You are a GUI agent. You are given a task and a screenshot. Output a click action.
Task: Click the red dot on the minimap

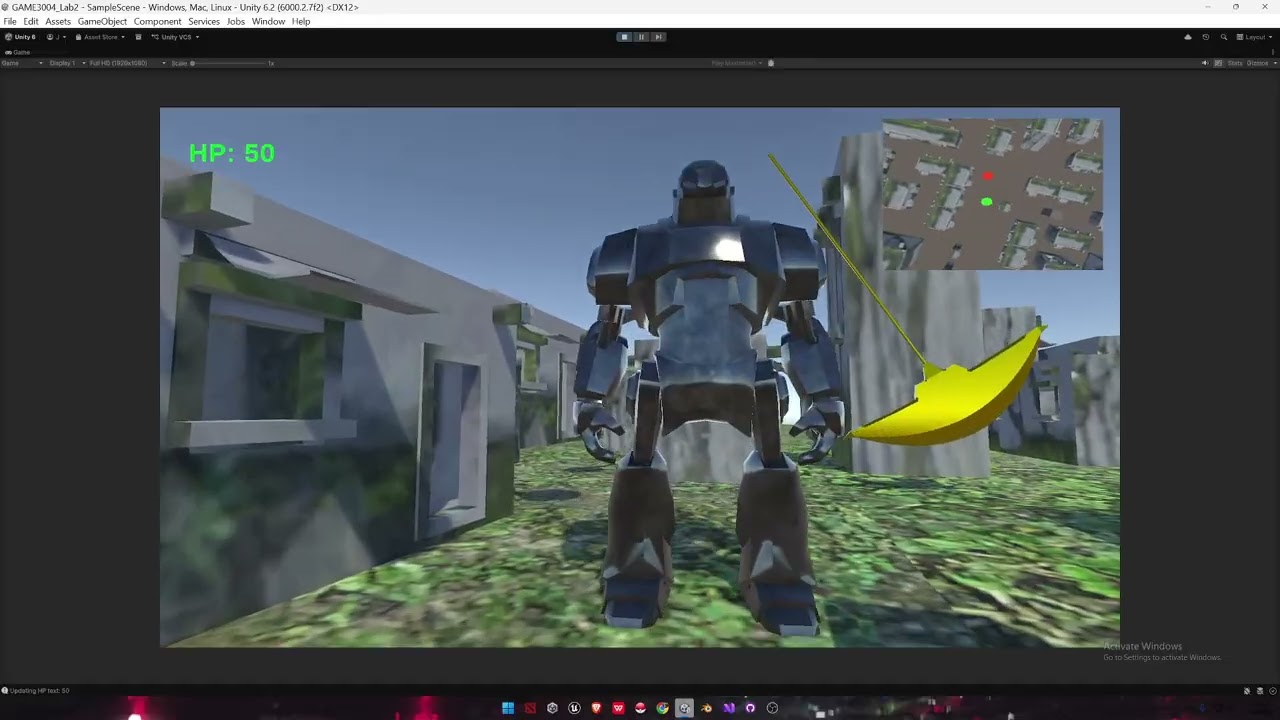tap(988, 177)
